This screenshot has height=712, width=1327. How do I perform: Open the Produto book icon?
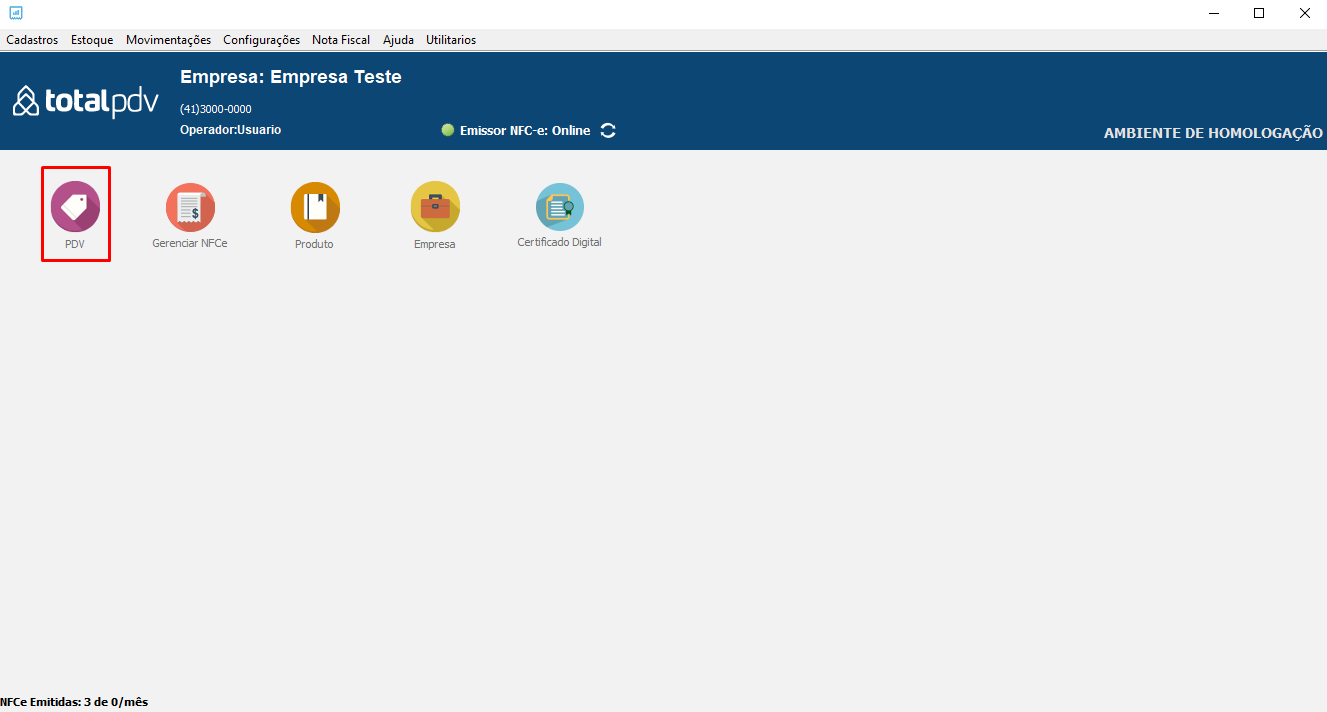315,207
